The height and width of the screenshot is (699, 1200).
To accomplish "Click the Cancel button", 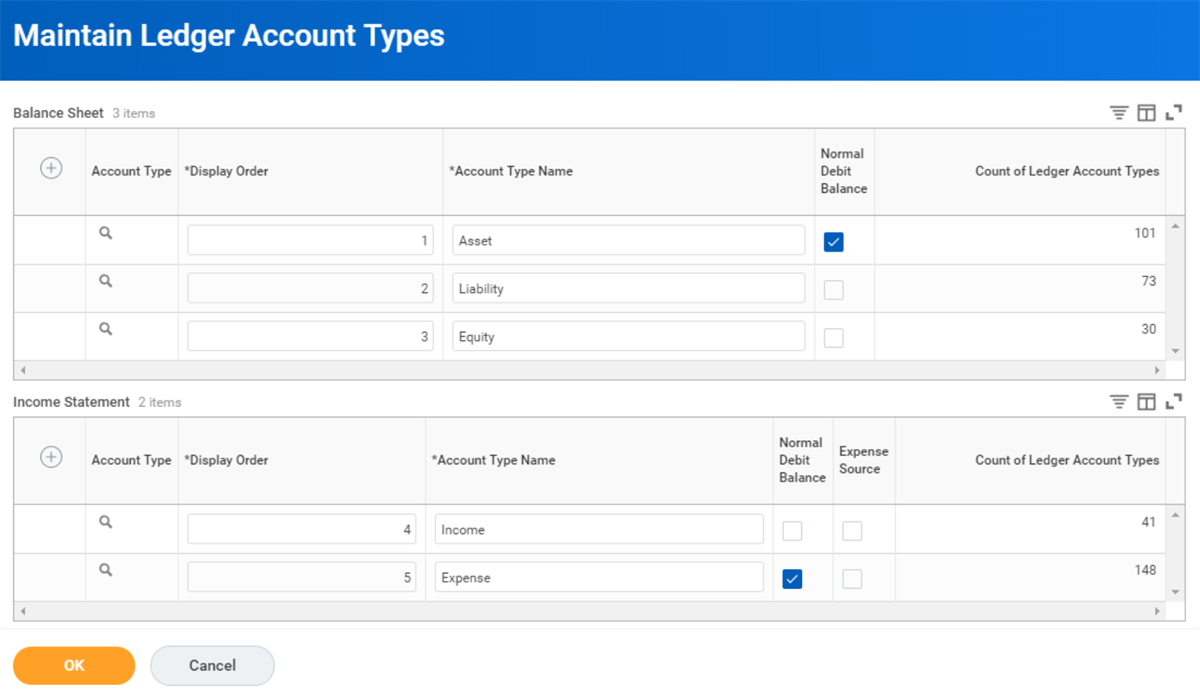I will click(212, 666).
